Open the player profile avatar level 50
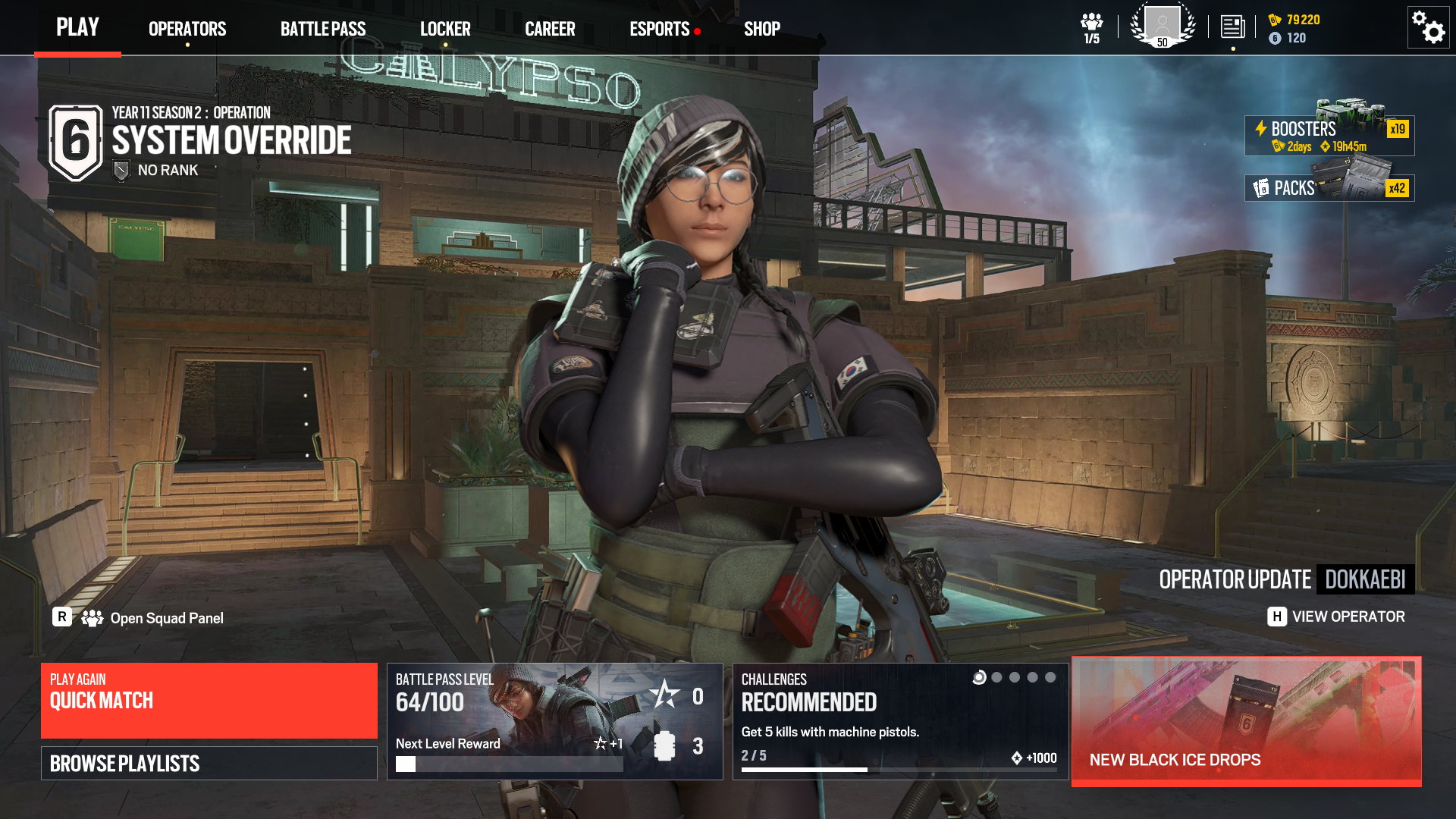This screenshot has height=819, width=1456. (x=1163, y=24)
